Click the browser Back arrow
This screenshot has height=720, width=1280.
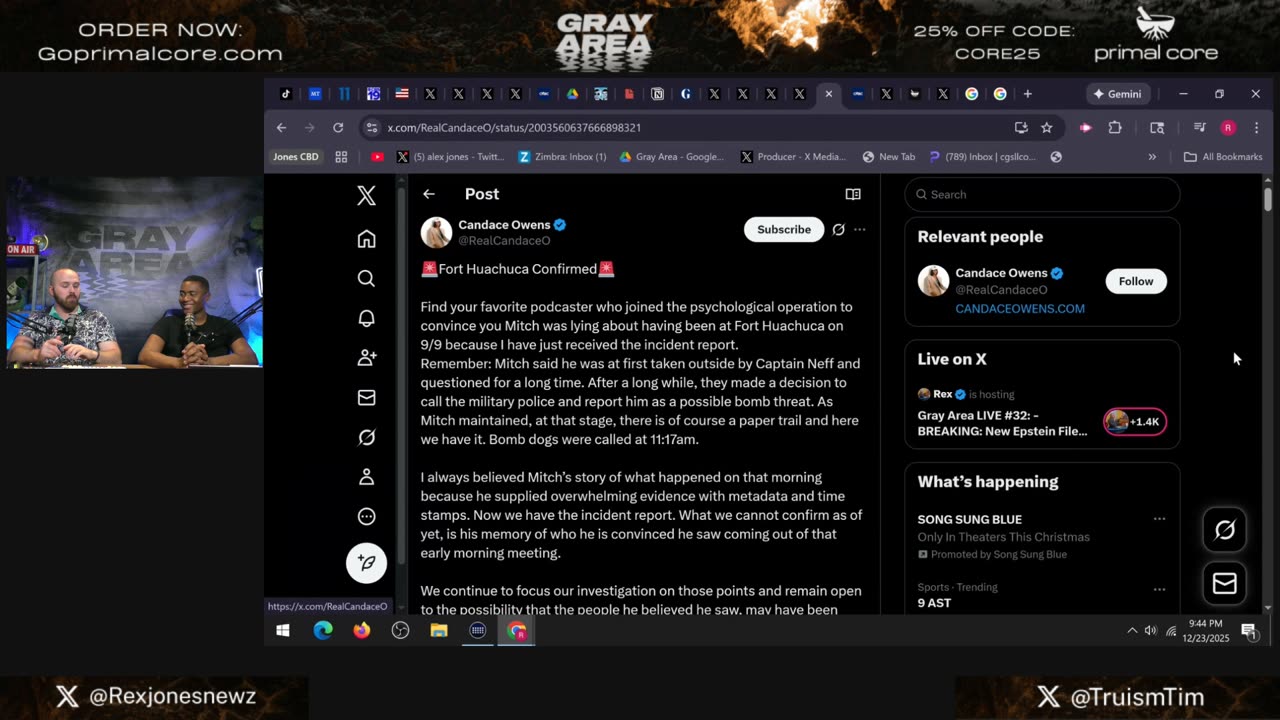(x=282, y=128)
